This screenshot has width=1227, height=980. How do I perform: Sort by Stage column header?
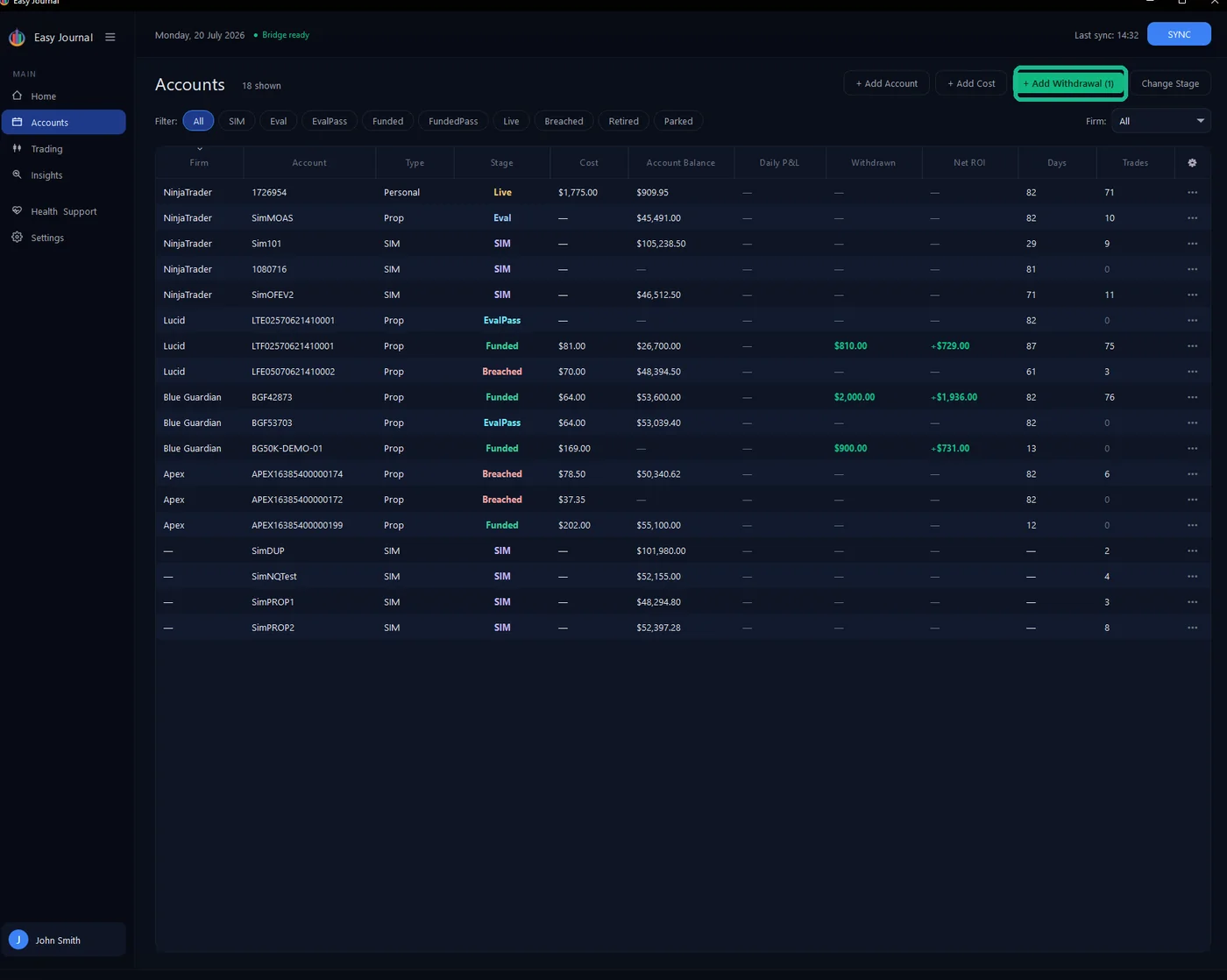(x=501, y=163)
